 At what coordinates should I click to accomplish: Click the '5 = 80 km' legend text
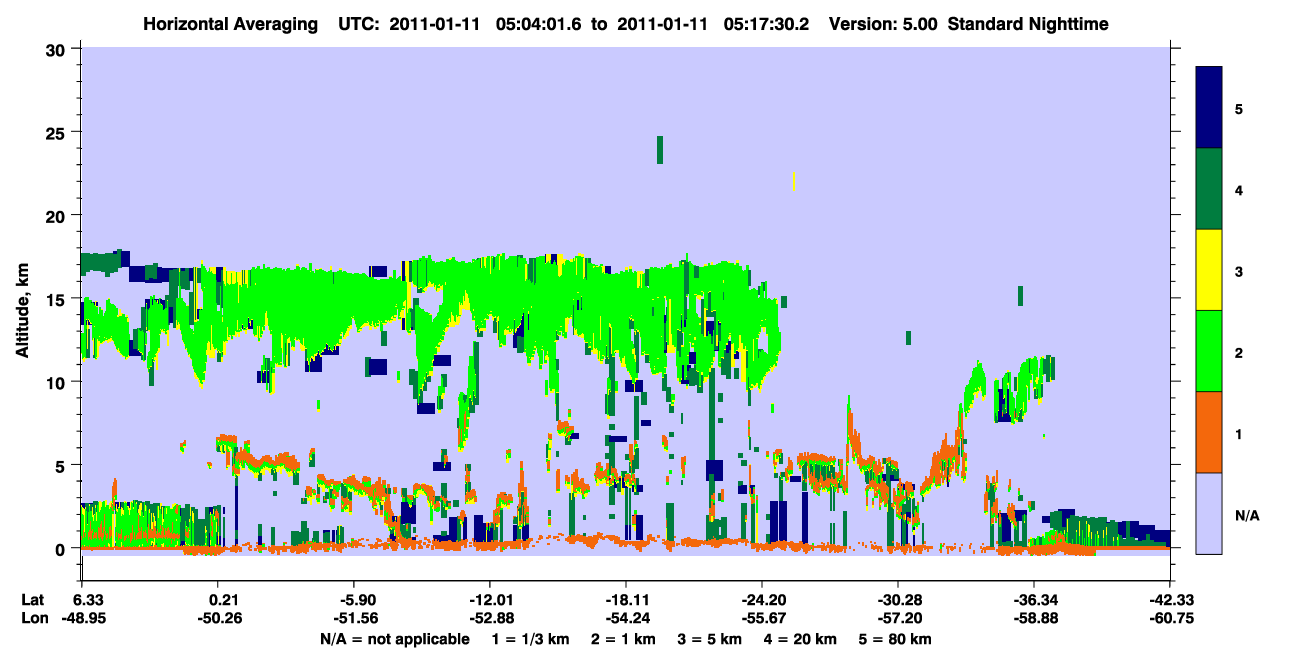(x=895, y=639)
